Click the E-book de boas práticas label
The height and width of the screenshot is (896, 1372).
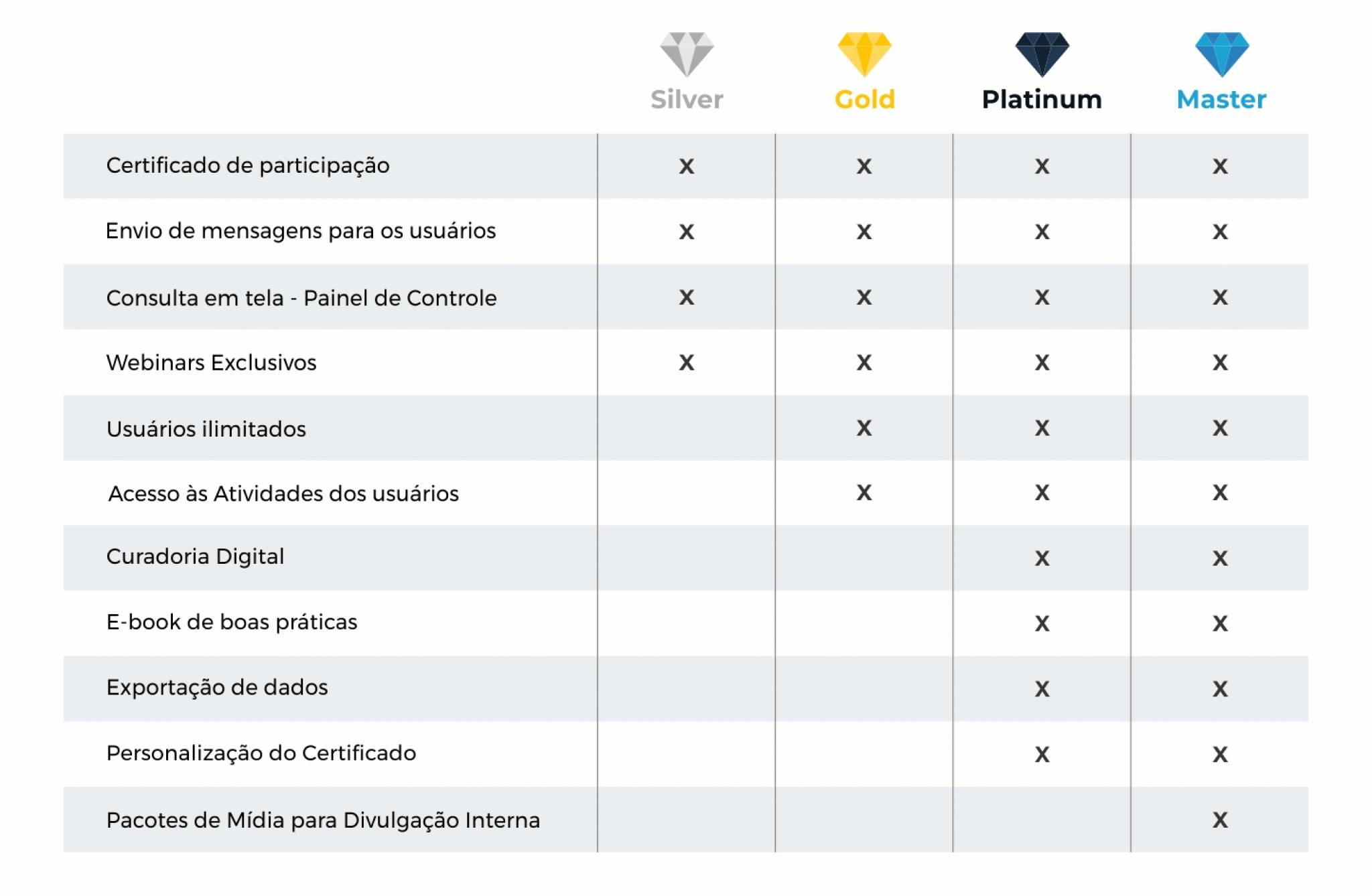click(x=232, y=622)
